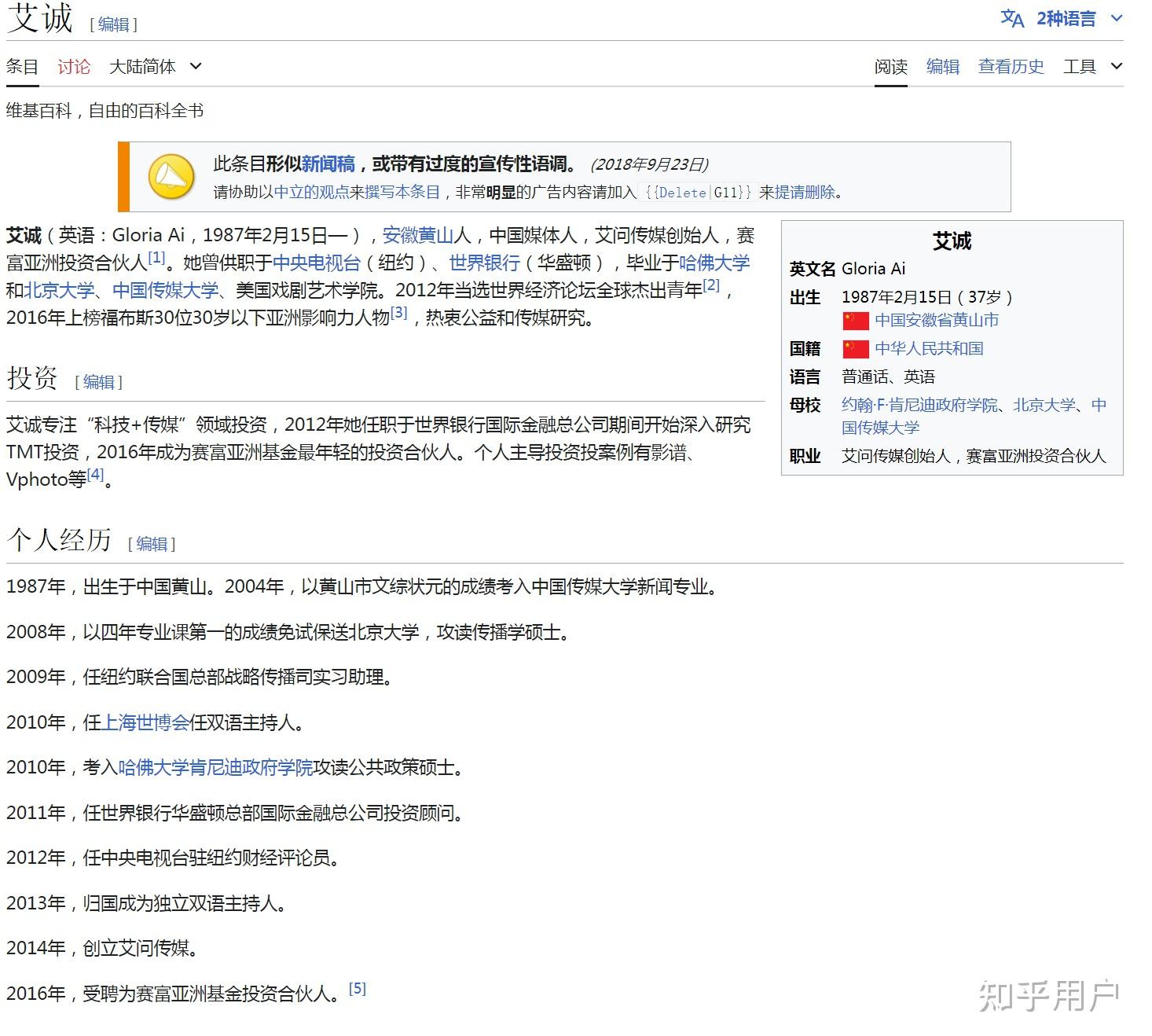Viewport: 1152px width, 1036px height.
Task: Open the 编辑 tab in page header
Action: [x=943, y=67]
